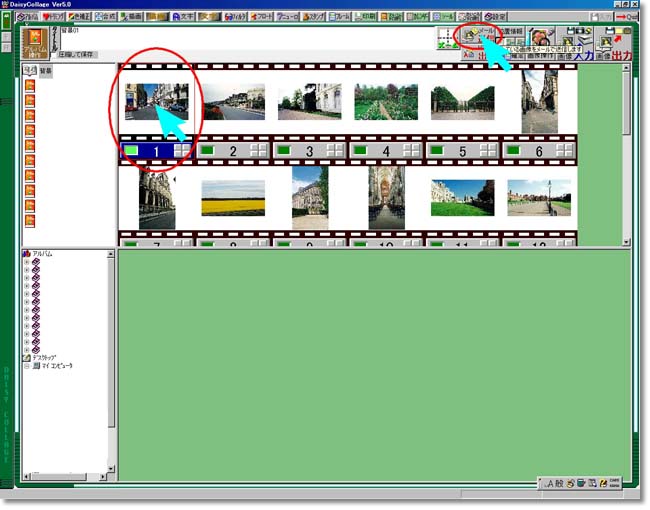Select street photo thumbnail in frame 1
This screenshot has height=510, width=650.
(157, 102)
